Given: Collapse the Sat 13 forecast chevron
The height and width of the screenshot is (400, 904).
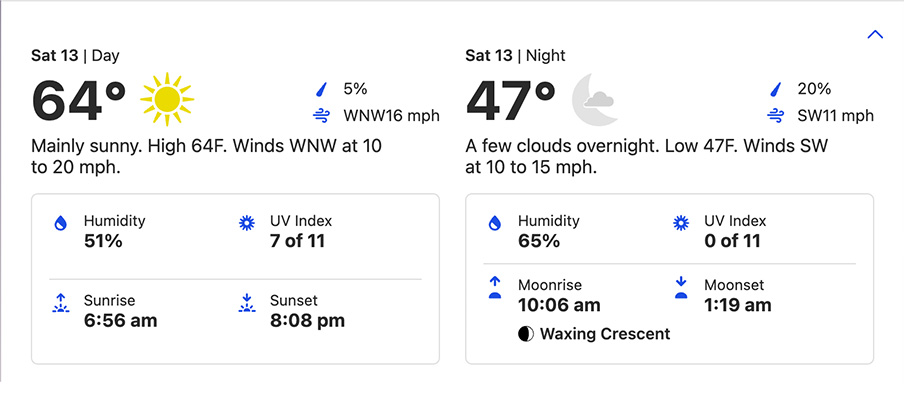Looking at the screenshot, I should pyautogui.click(x=875, y=34).
